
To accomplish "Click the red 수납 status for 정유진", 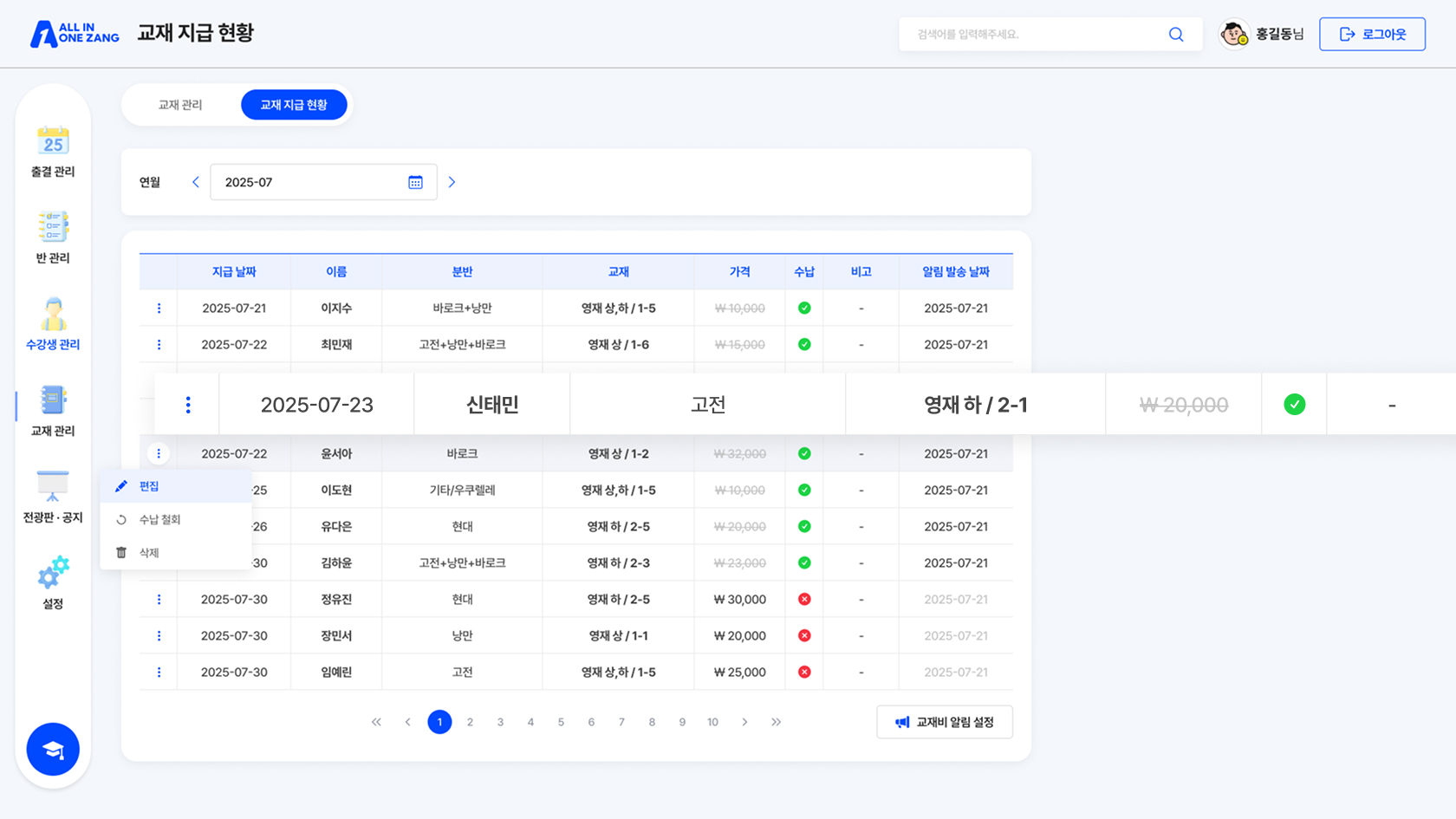I will pyautogui.click(x=804, y=599).
